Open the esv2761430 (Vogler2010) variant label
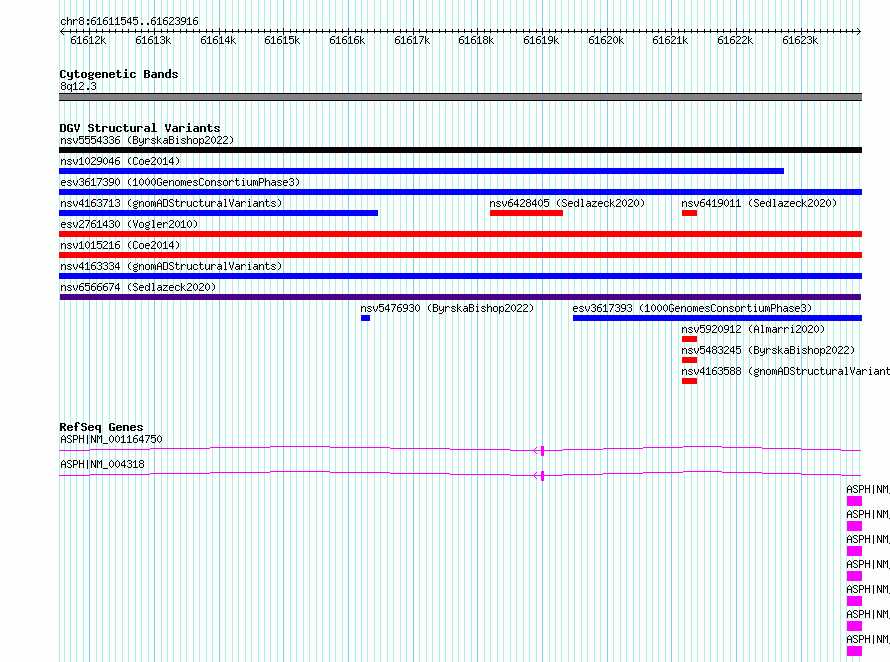The width and height of the screenshot is (890, 662). point(129,224)
